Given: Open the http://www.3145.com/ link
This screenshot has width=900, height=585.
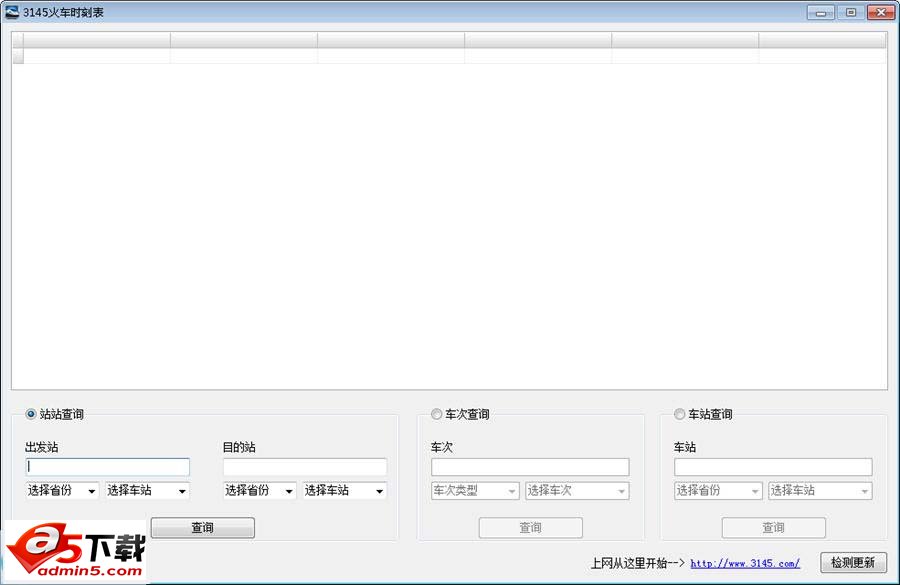Looking at the screenshot, I should [745, 563].
